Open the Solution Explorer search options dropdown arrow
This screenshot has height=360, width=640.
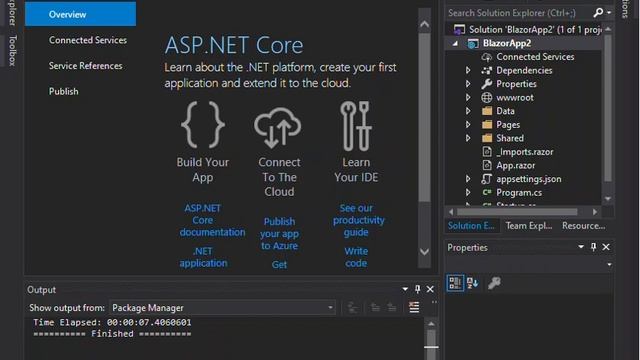(x=609, y=13)
